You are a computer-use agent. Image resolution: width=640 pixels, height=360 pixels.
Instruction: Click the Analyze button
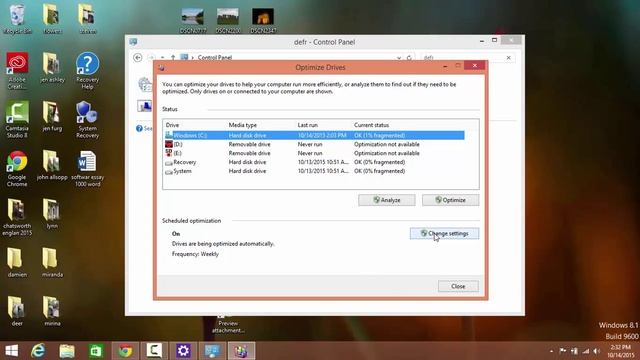click(387, 200)
